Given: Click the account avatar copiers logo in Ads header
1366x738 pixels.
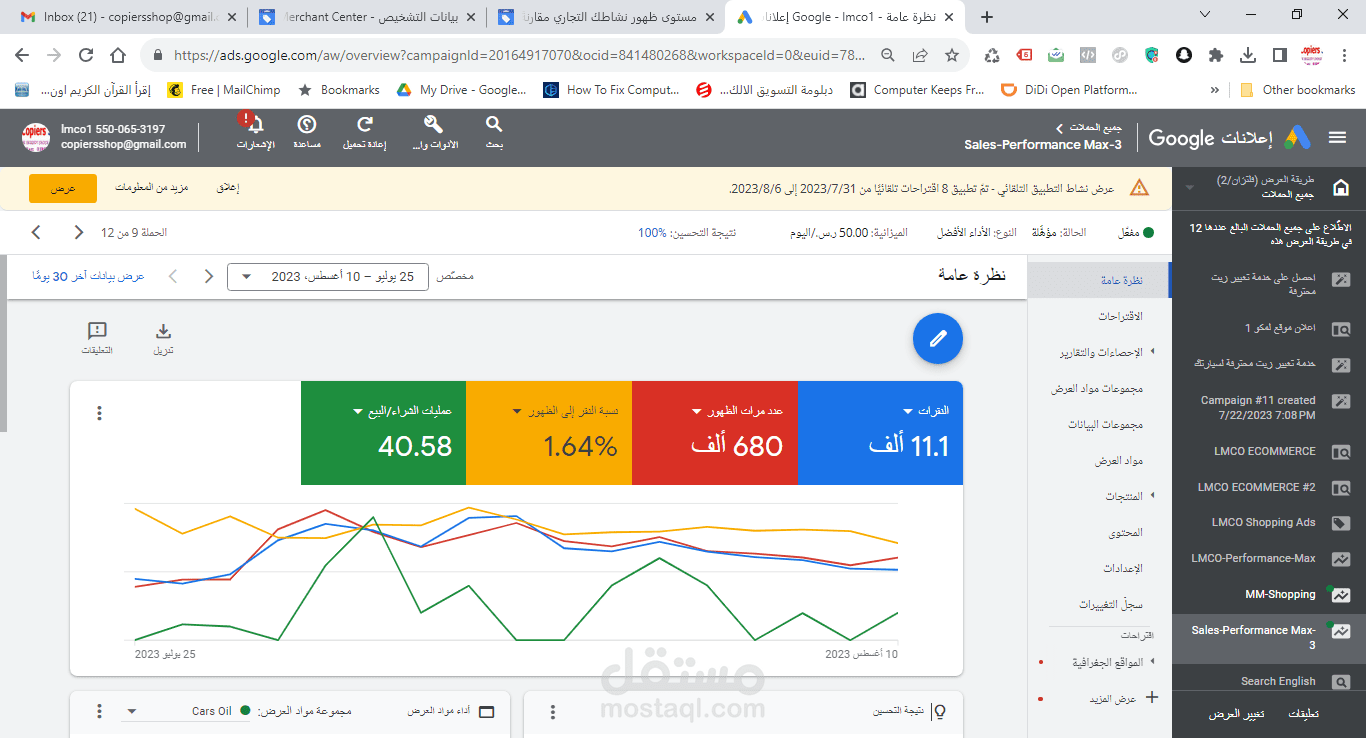Looking at the screenshot, I should [x=36, y=137].
